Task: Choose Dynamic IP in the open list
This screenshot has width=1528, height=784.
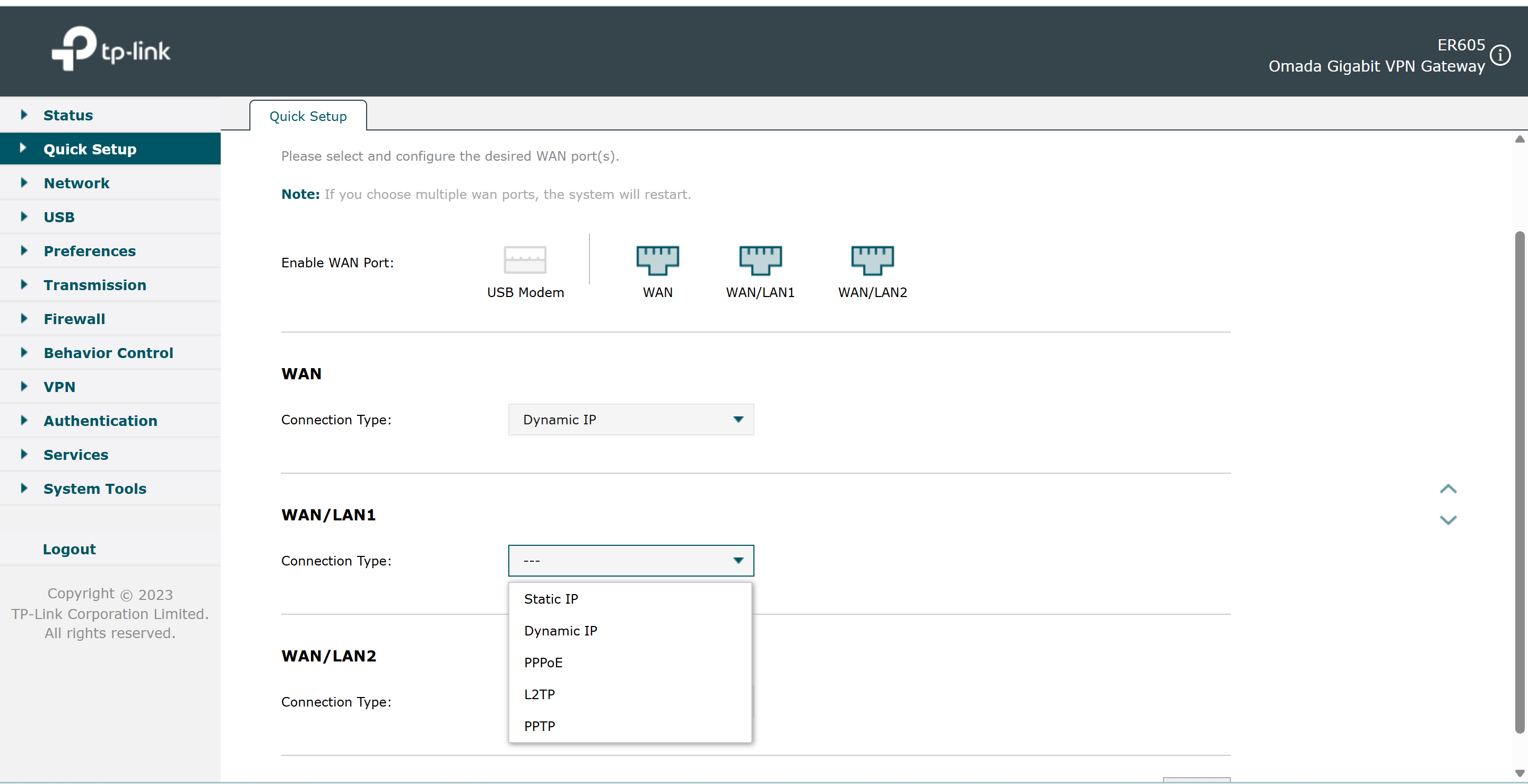Action: (x=630, y=631)
